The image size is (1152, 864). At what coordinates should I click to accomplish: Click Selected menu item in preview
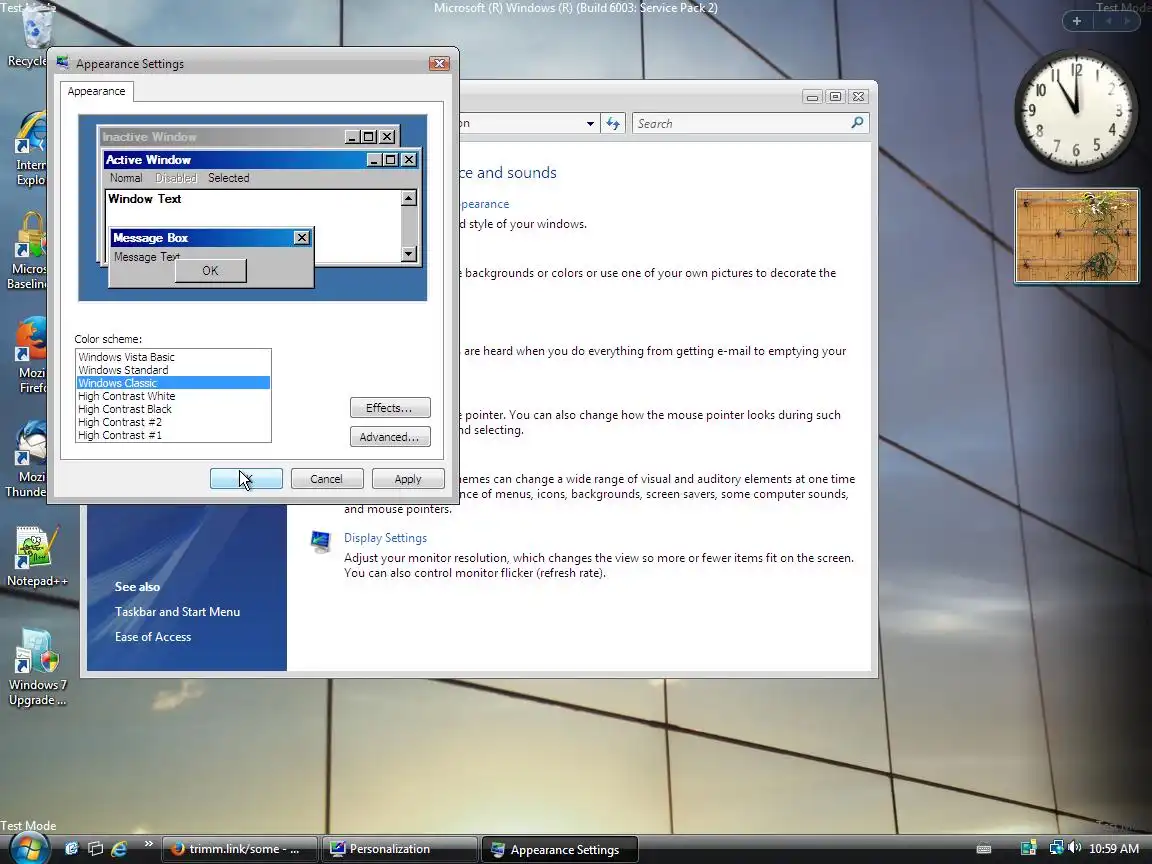pyautogui.click(x=228, y=178)
